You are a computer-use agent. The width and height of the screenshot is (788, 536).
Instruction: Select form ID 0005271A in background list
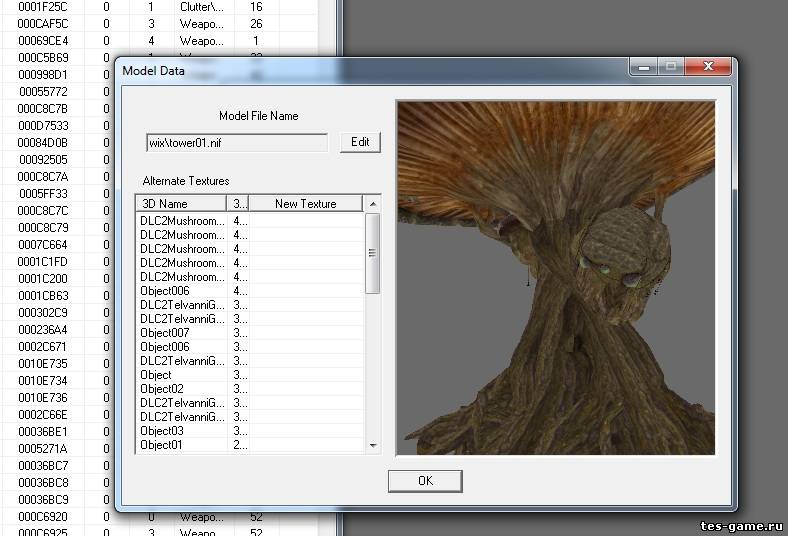pos(42,449)
